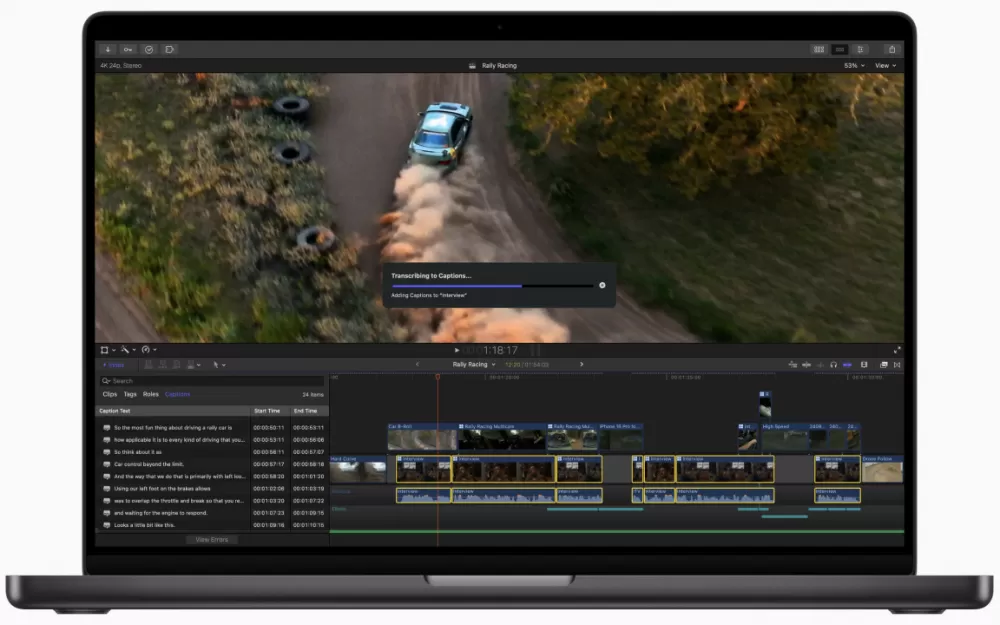Open the Effects browser icon
Image resolution: width=1000 pixels, height=625 pixels.
(883, 365)
